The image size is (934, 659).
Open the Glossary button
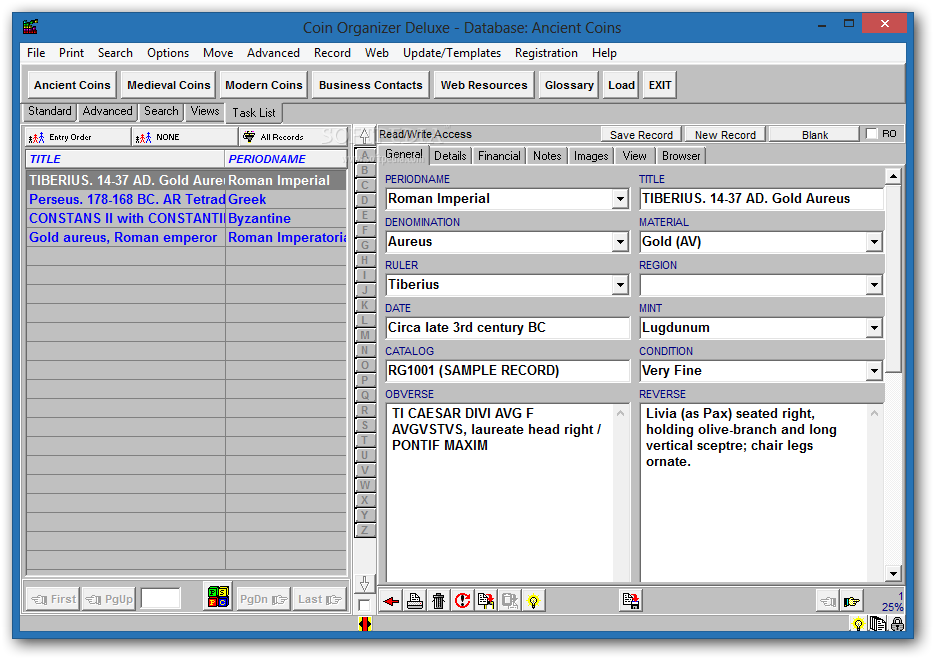[569, 85]
